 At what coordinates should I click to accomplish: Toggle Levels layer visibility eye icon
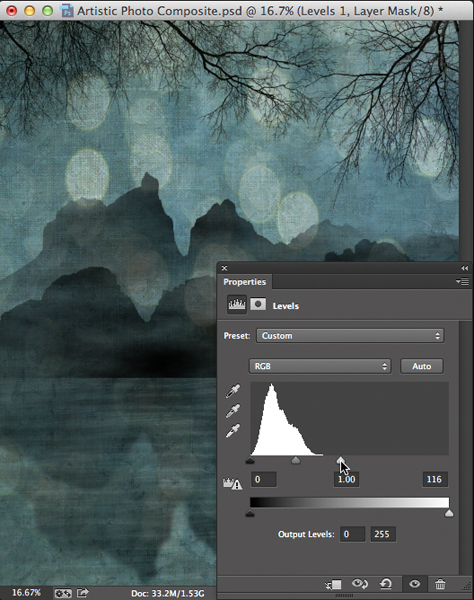click(x=414, y=584)
